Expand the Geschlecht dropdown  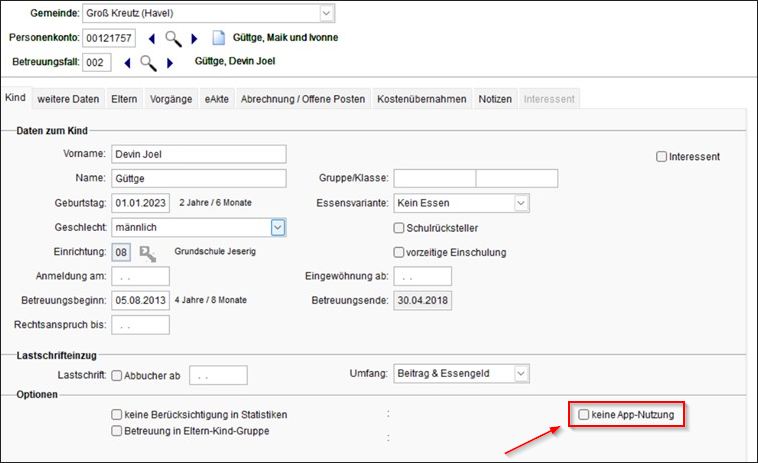(278, 228)
